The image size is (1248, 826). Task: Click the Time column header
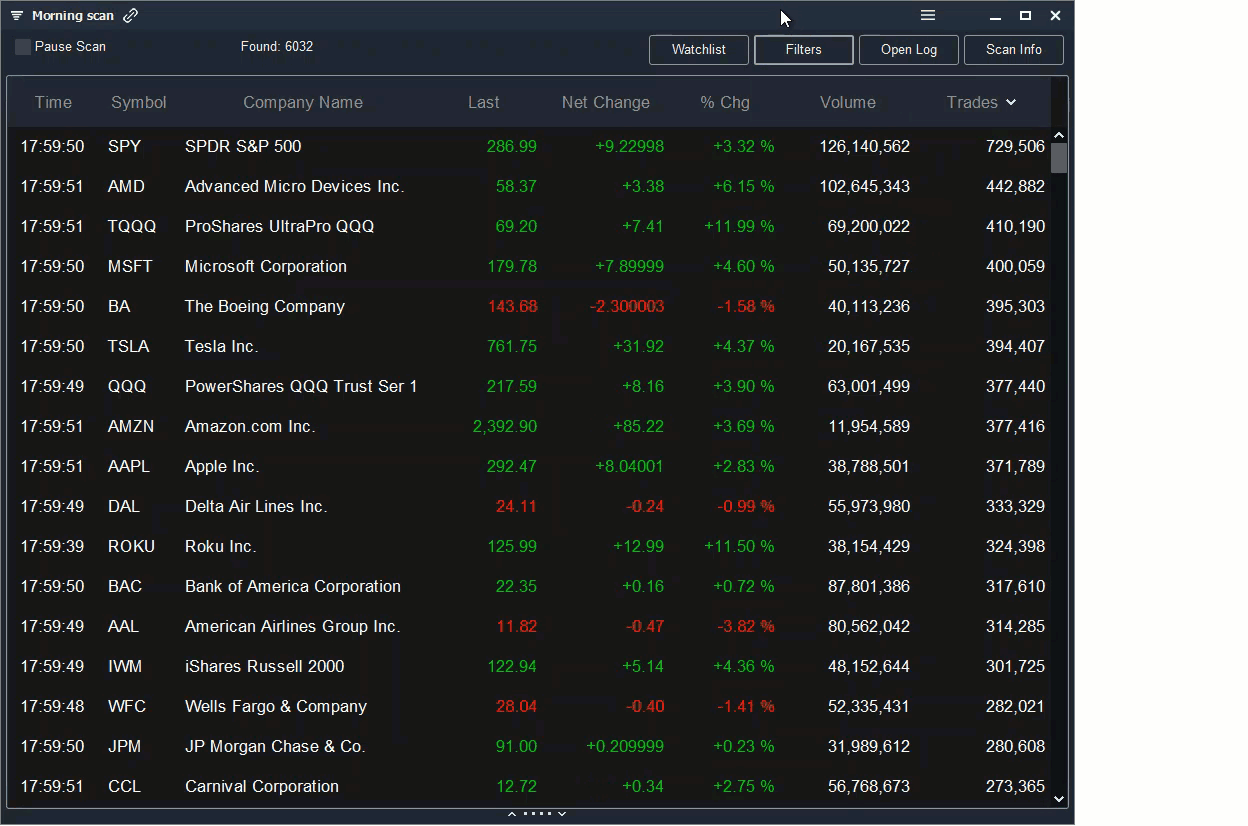coord(52,102)
